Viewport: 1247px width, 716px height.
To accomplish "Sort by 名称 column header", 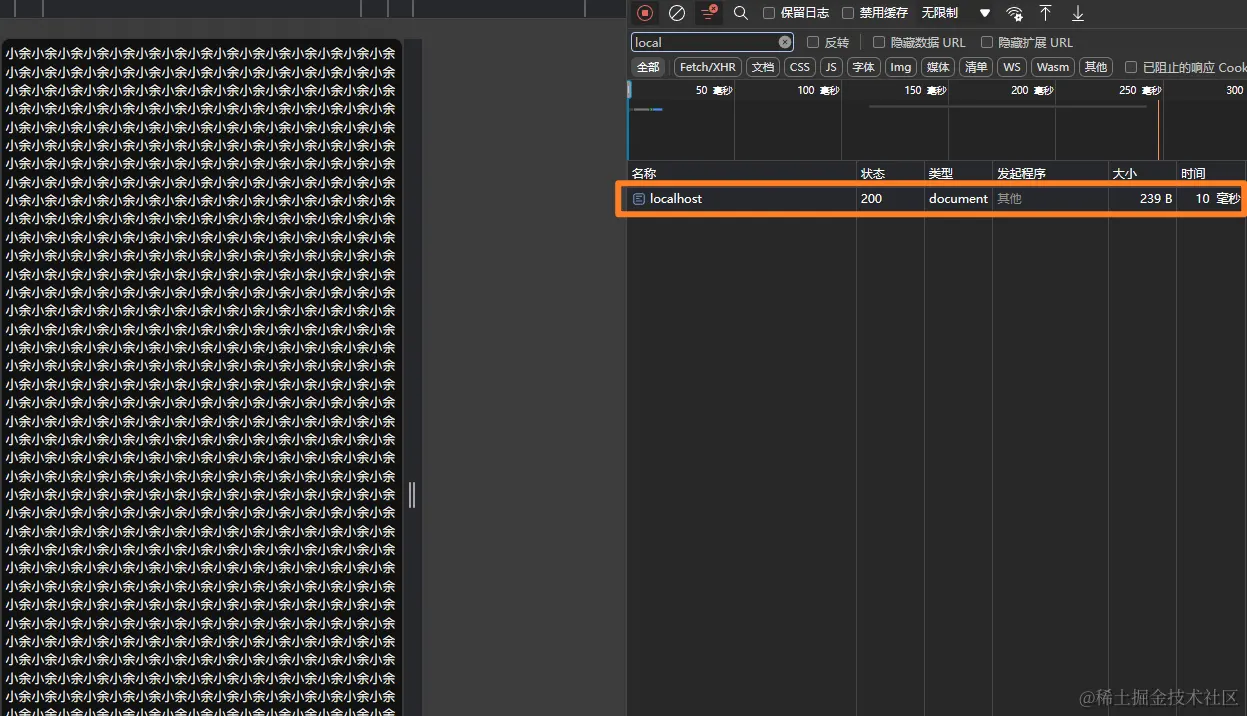I will point(741,173).
